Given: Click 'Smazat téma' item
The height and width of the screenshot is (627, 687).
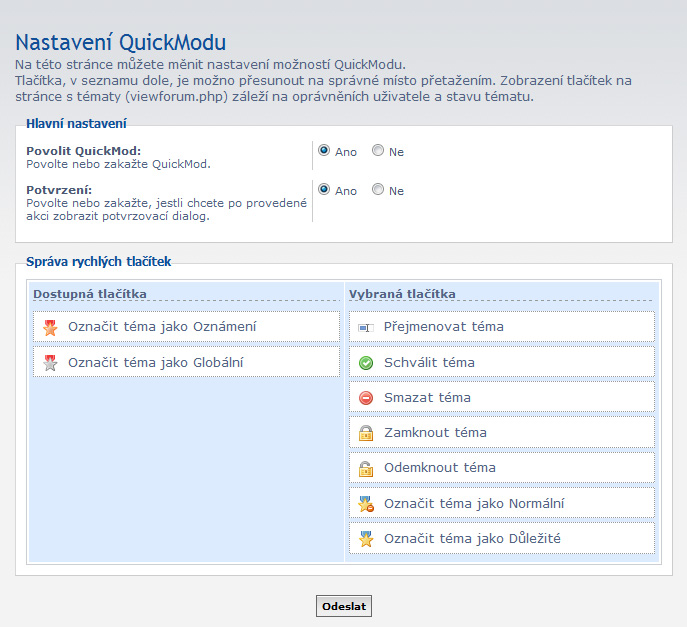Looking at the screenshot, I should pyautogui.click(x=502, y=397).
